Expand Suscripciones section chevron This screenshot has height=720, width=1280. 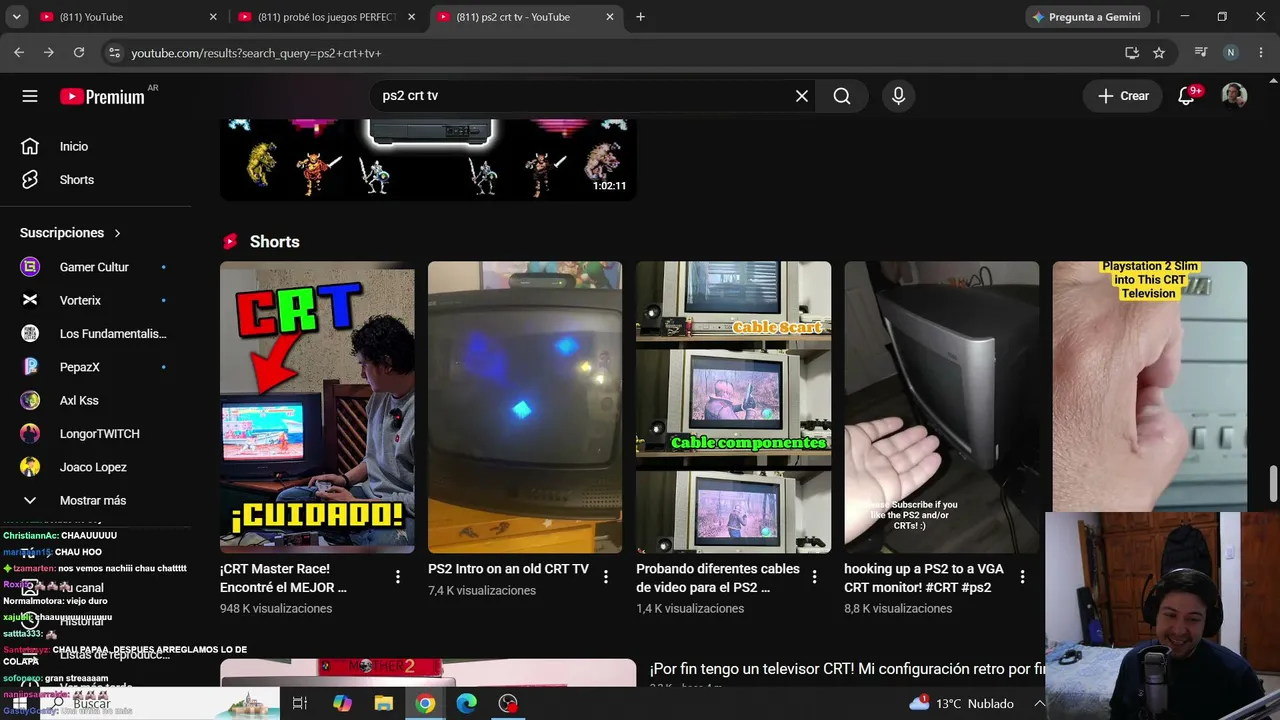117,233
